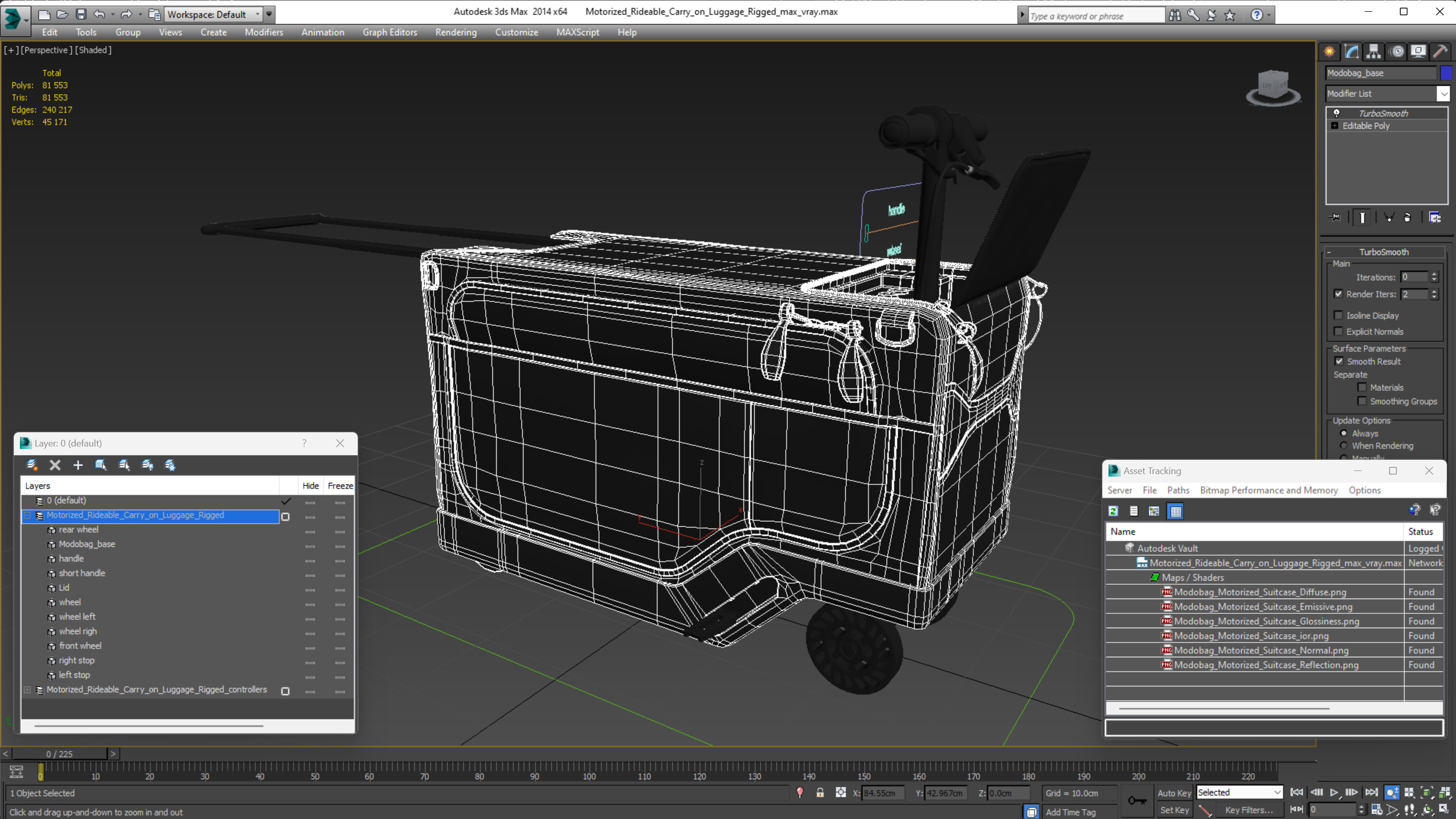Click Select Highlighted Objects icon in Layer dialog
The height and width of the screenshot is (819, 1456).
(101, 464)
